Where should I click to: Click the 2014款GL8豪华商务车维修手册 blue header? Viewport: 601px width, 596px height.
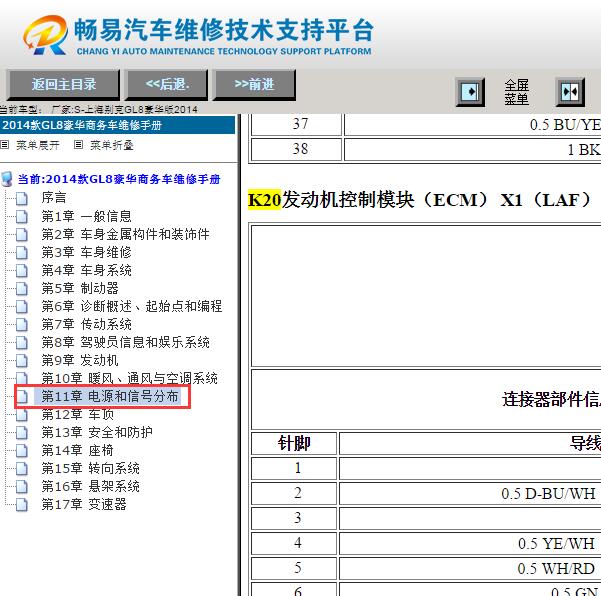point(117,125)
